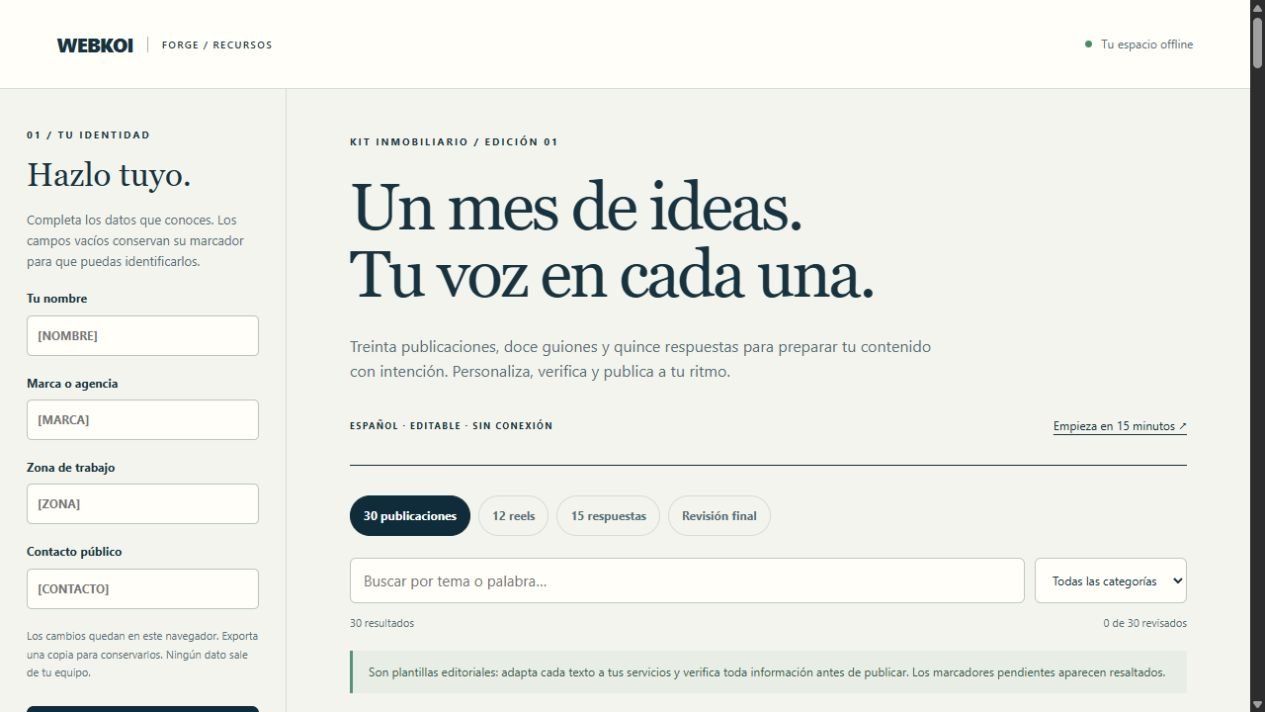1265x712 pixels.
Task: Click the vertical scrollbar thumb
Action: 1257,42
